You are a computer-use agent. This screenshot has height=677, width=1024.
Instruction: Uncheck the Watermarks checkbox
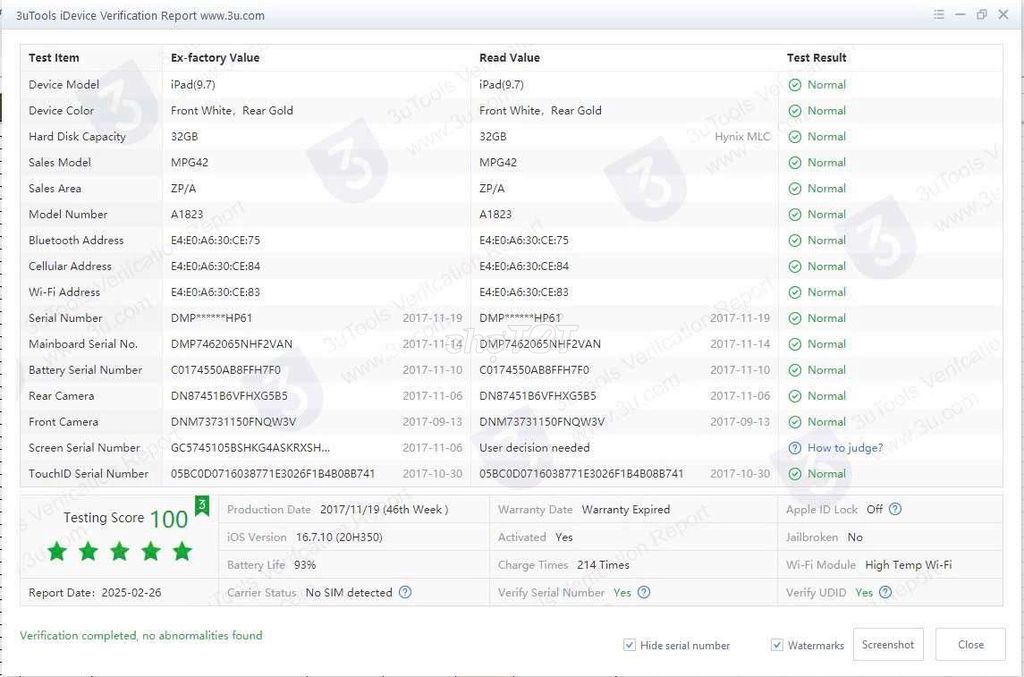click(777, 645)
